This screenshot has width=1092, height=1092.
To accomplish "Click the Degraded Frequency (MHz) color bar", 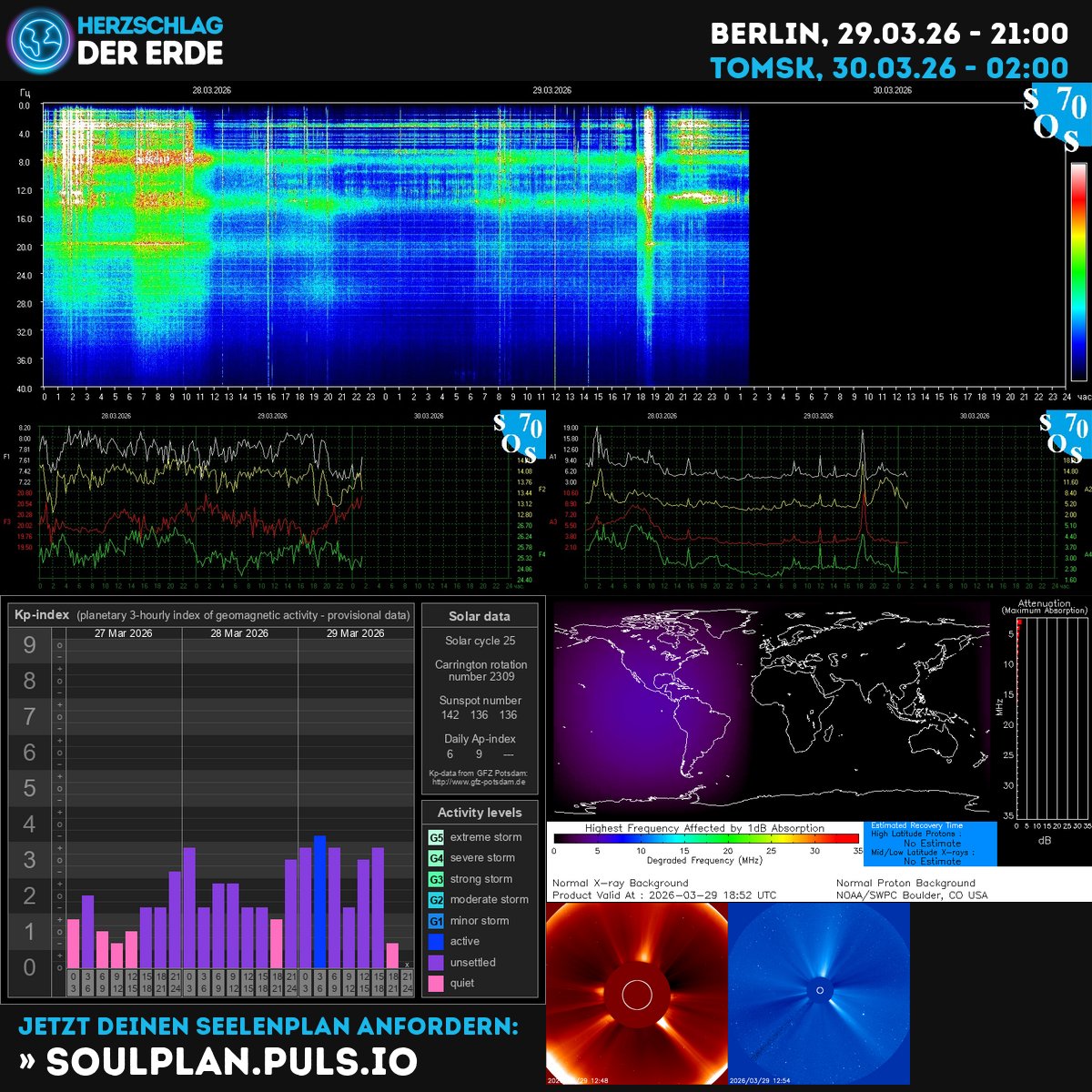I will tap(706, 839).
